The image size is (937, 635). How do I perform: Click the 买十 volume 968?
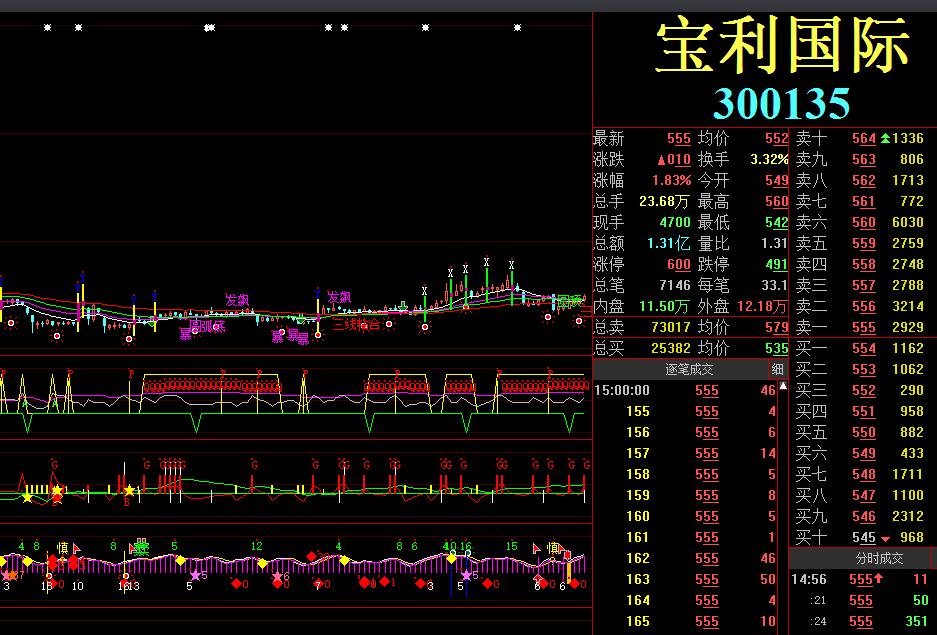pos(912,537)
